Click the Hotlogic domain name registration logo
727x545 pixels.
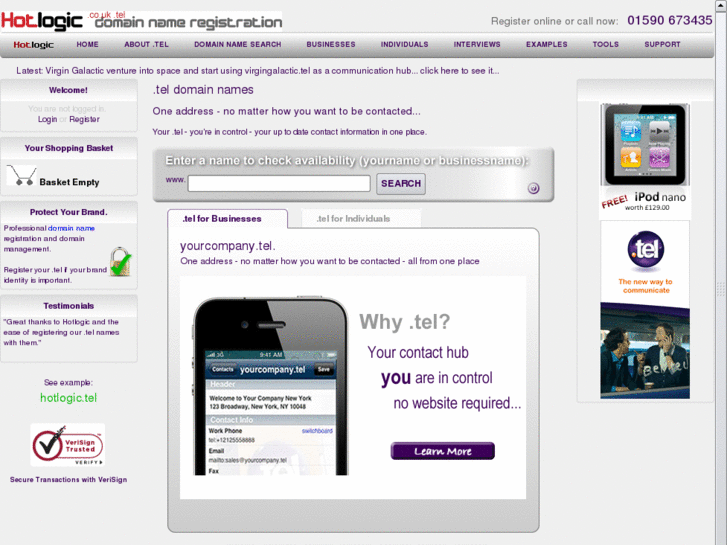tap(141, 21)
